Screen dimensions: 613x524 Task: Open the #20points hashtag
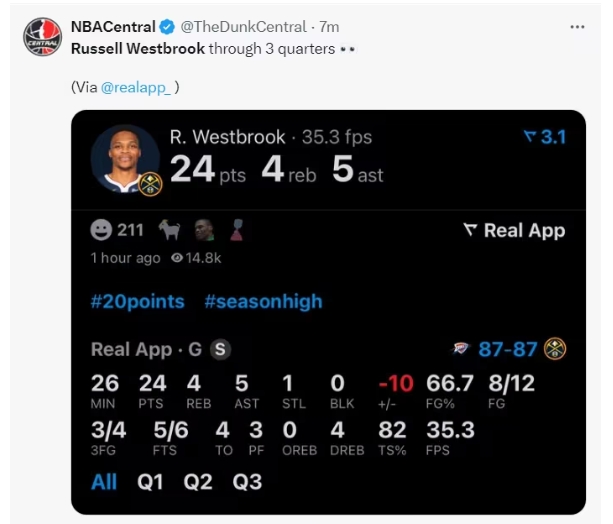click(137, 301)
